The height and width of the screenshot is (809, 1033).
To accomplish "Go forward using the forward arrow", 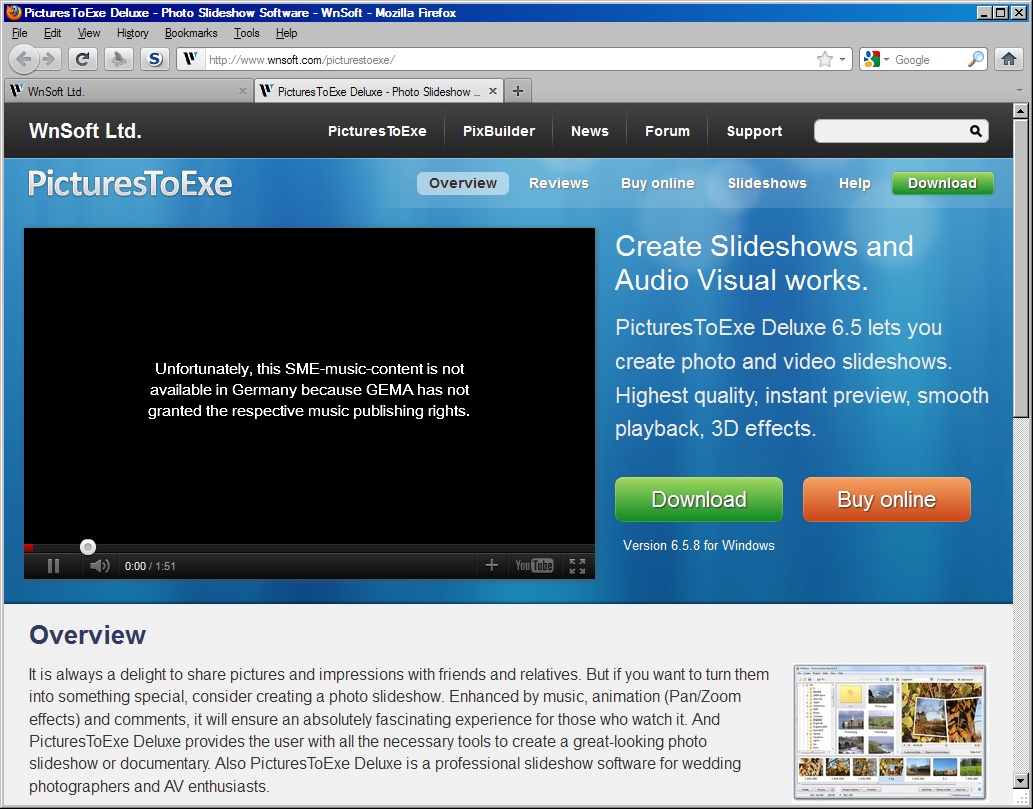I will pos(49,59).
